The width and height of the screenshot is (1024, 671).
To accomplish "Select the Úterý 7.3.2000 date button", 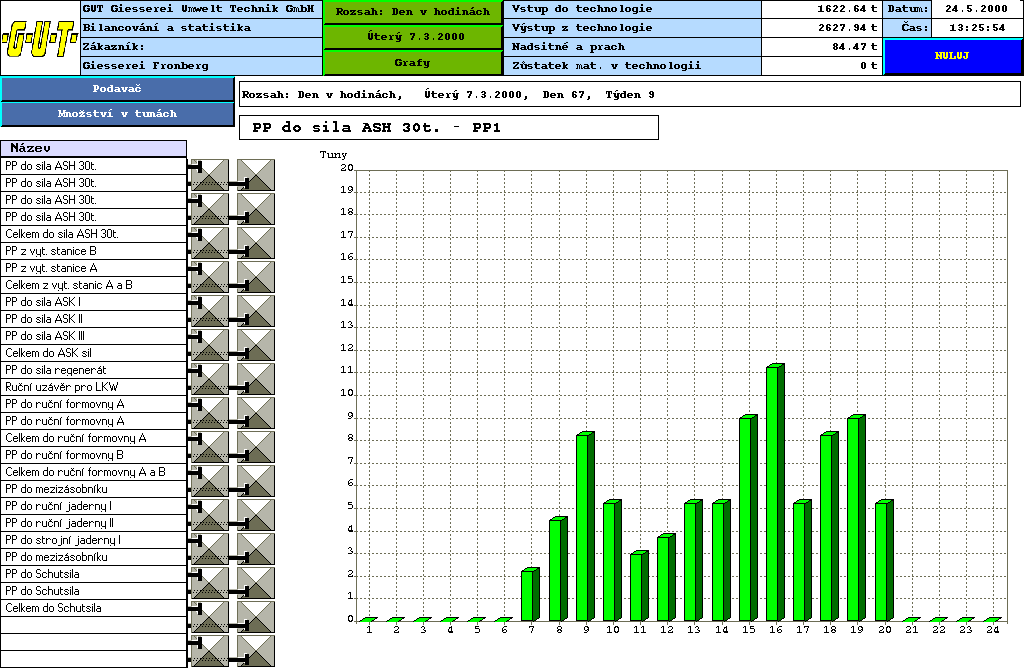I will 412,37.
